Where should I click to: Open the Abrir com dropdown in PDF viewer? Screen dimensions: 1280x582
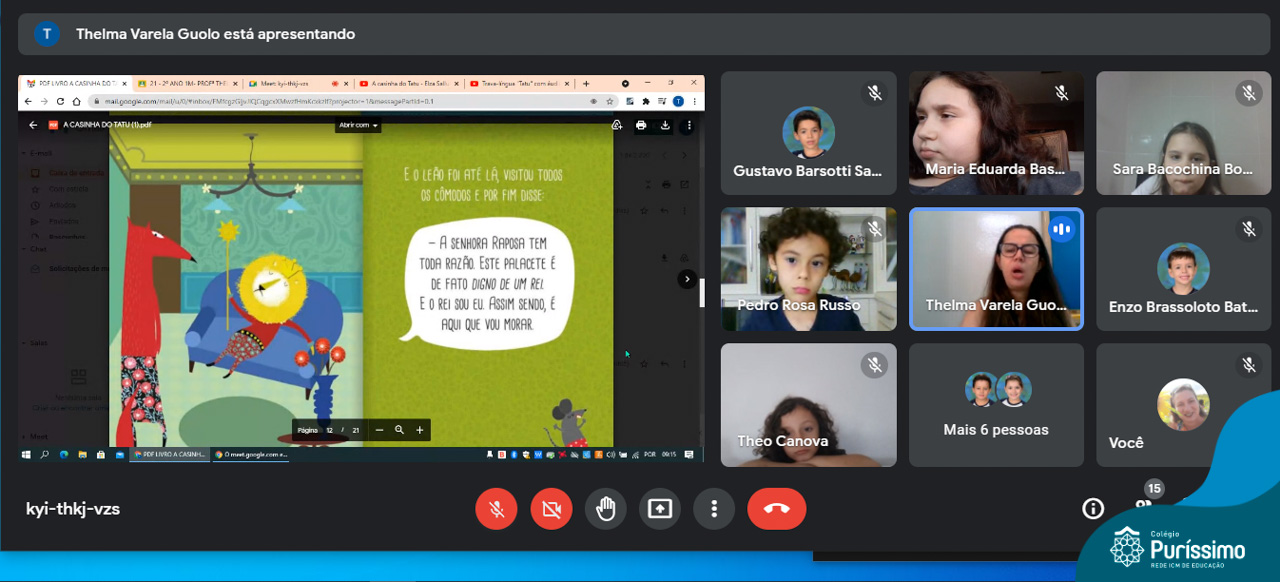[x=359, y=125]
